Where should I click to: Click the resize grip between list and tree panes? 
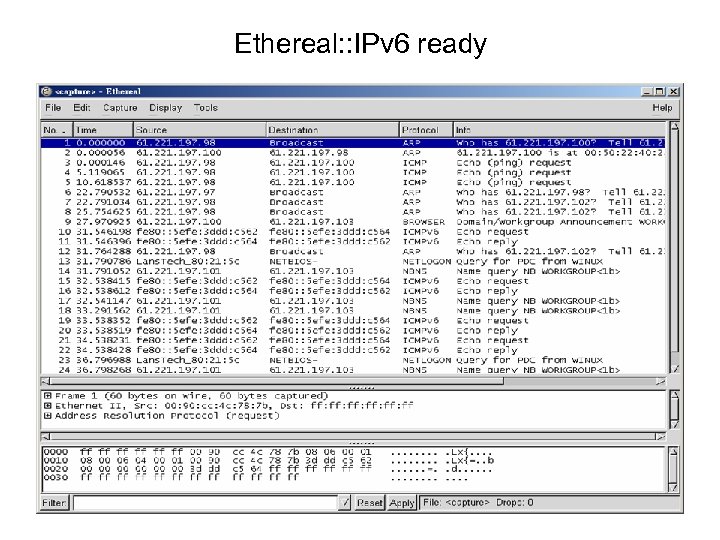tap(361, 388)
